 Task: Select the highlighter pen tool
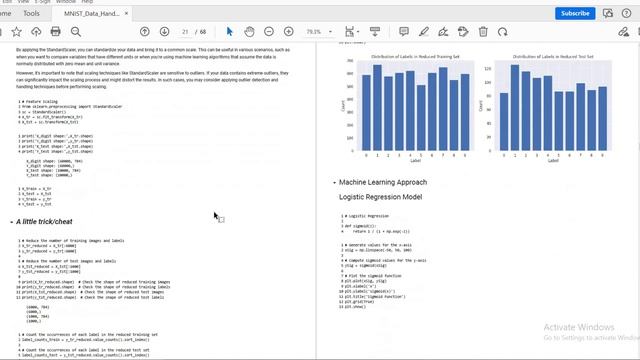click(x=424, y=31)
